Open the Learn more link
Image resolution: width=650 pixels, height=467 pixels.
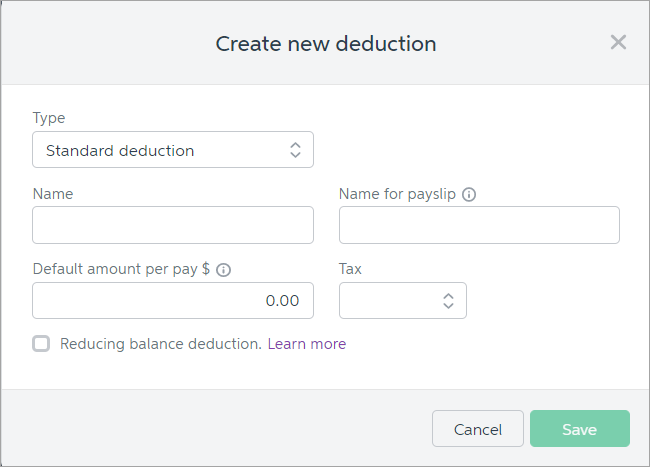tap(307, 344)
